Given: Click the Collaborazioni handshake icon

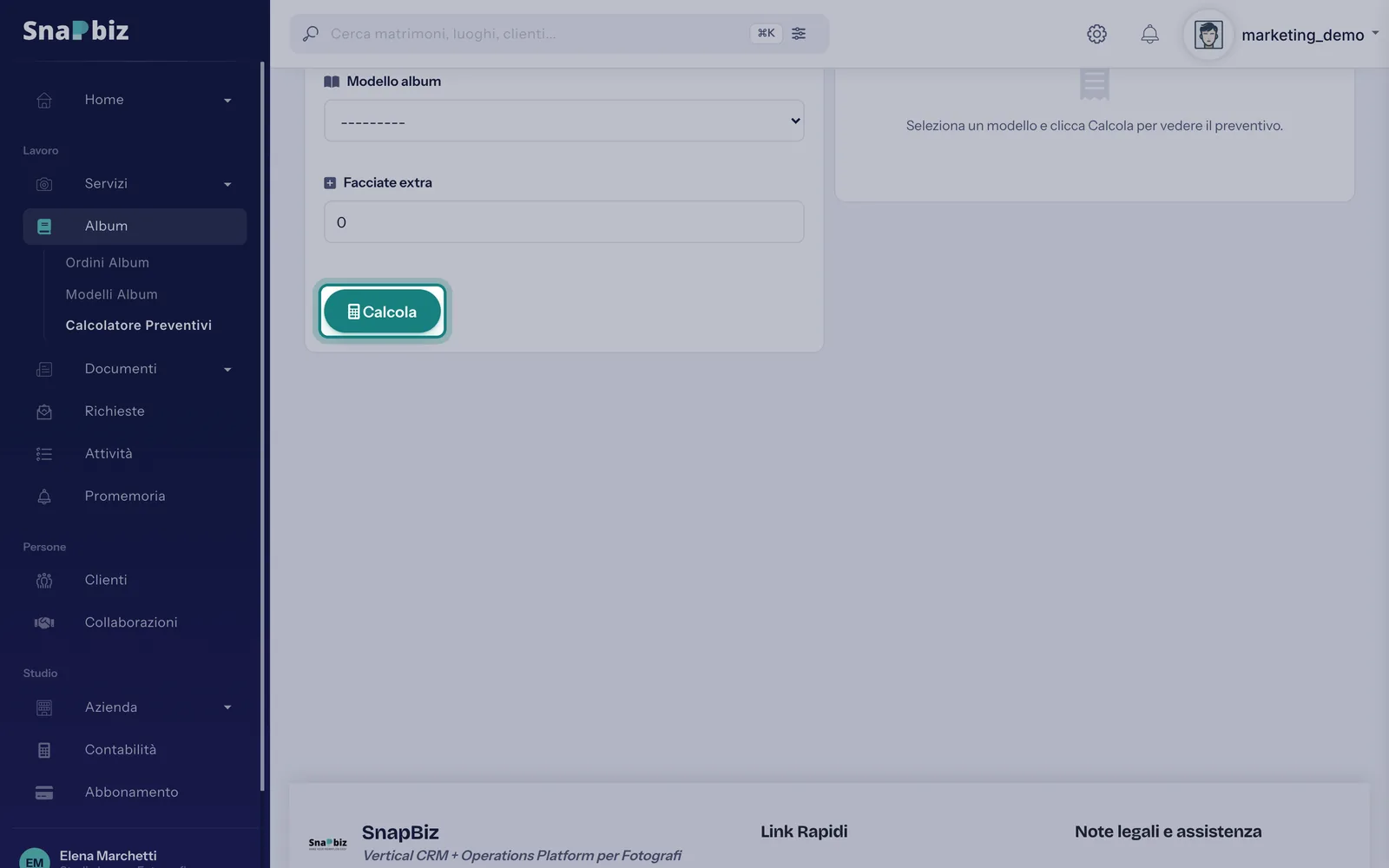Looking at the screenshot, I should click(x=44, y=622).
